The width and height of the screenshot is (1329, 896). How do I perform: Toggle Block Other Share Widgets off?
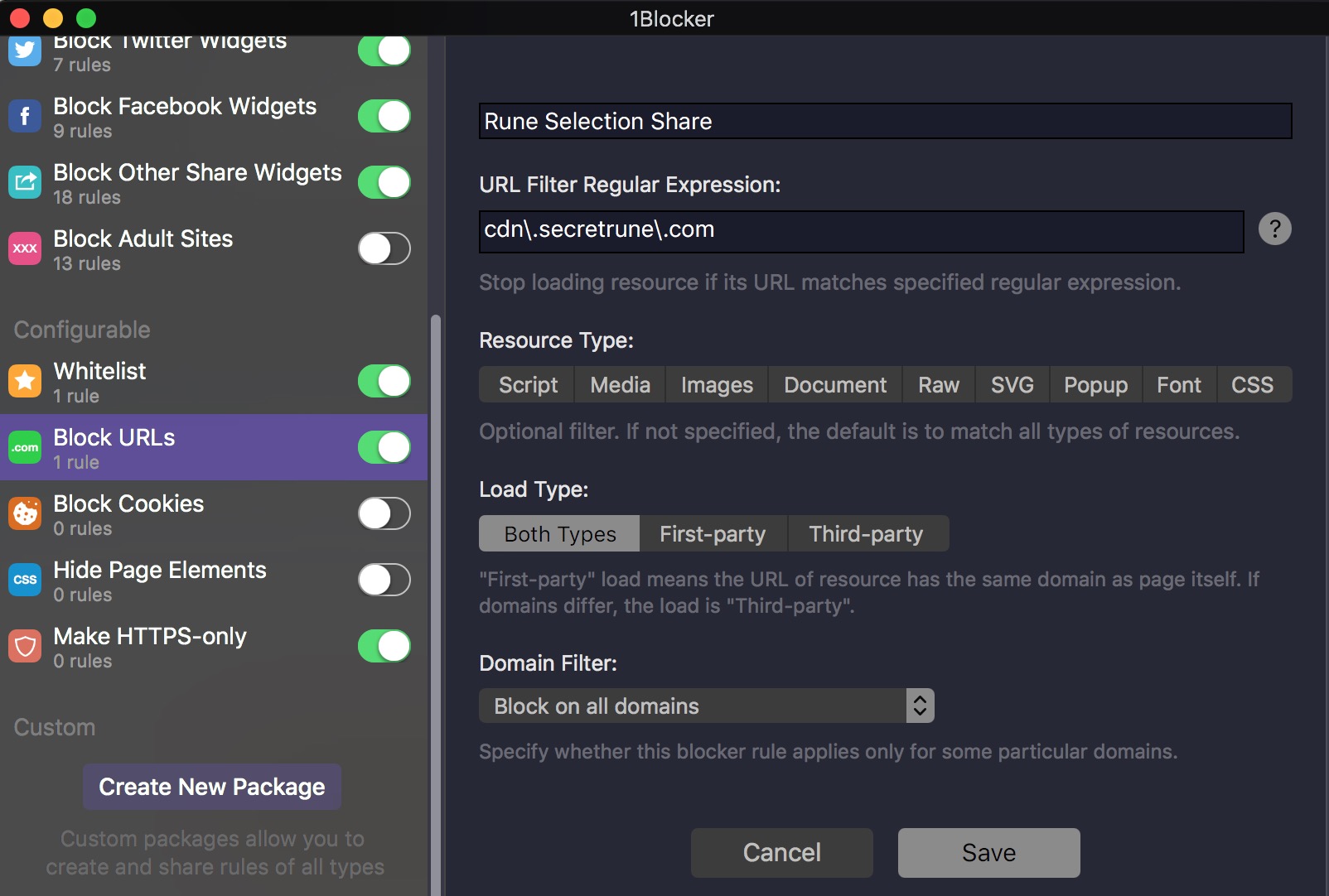click(384, 182)
